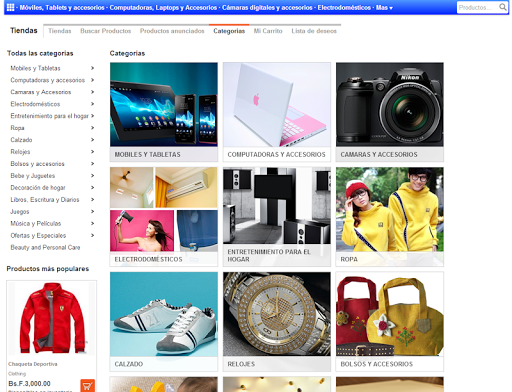Select the Computadoras y Accesorios laptop thumbnail

277,104
